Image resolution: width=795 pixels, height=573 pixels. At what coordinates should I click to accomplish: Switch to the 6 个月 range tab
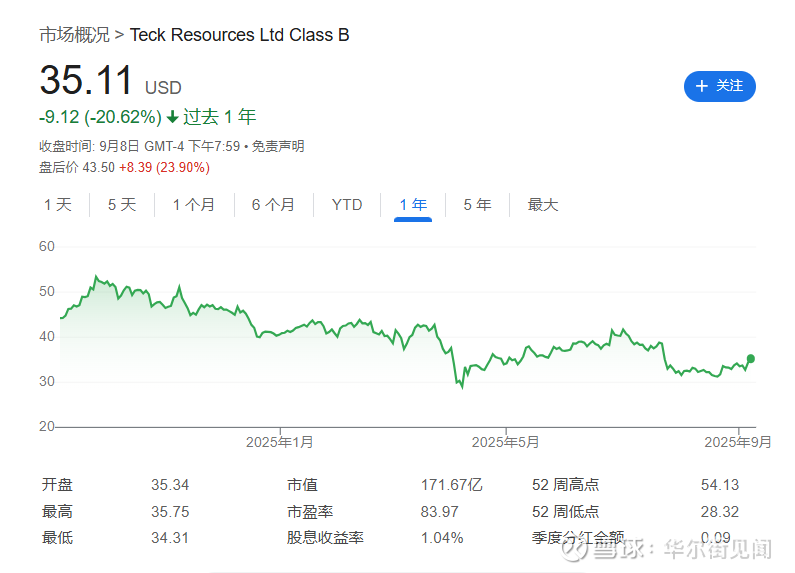click(x=273, y=205)
